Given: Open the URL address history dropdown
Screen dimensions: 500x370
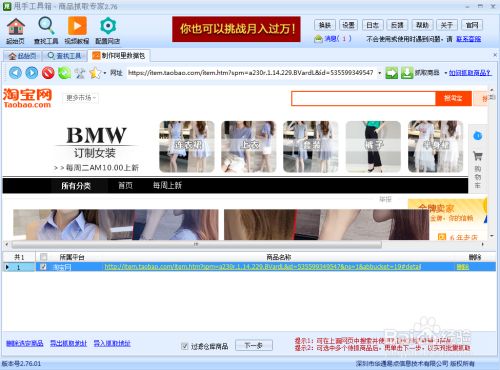Looking at the screenshot, I should [x=379, y=73].
